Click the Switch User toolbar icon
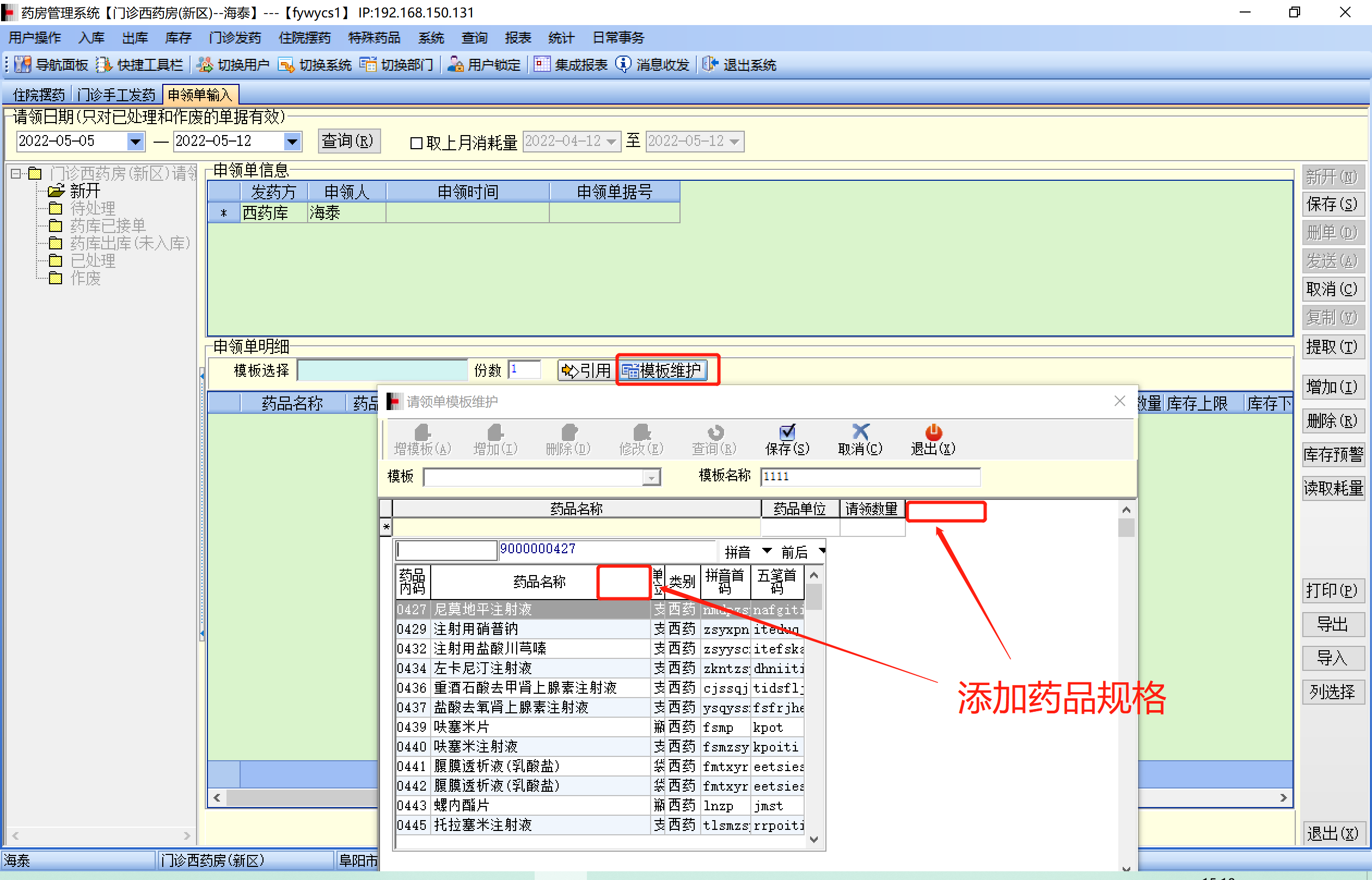The width and height of the screenshot is (1372, 880). tap(205, 65)
